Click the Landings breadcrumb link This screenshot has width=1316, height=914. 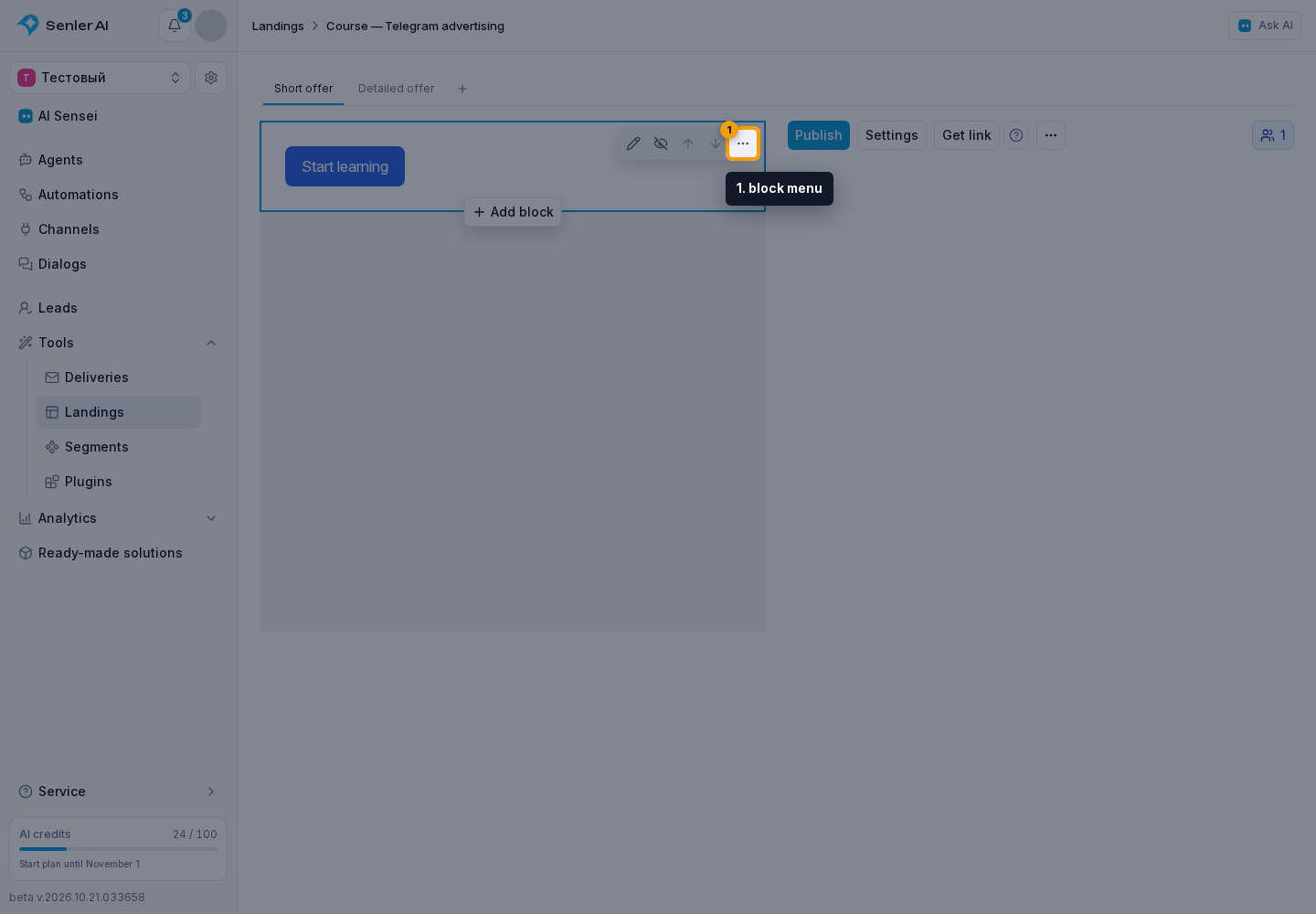pyautogui.click(x=278, y=26)
